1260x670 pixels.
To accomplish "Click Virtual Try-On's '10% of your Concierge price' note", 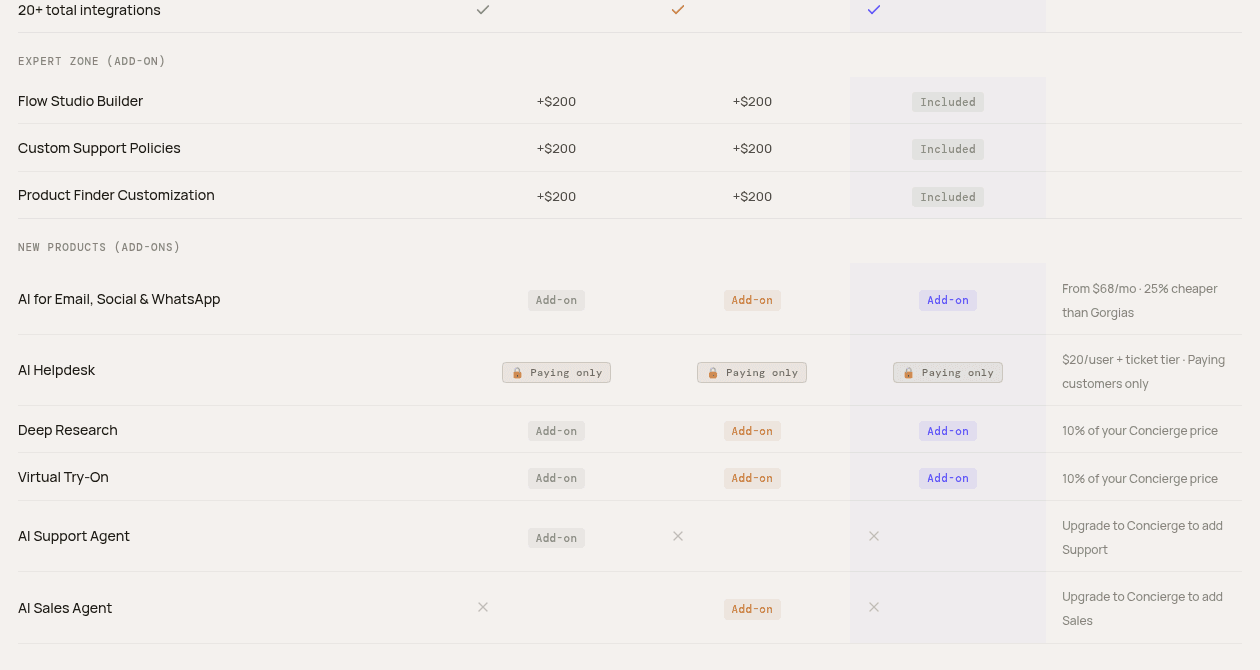I will [1140, 479].
